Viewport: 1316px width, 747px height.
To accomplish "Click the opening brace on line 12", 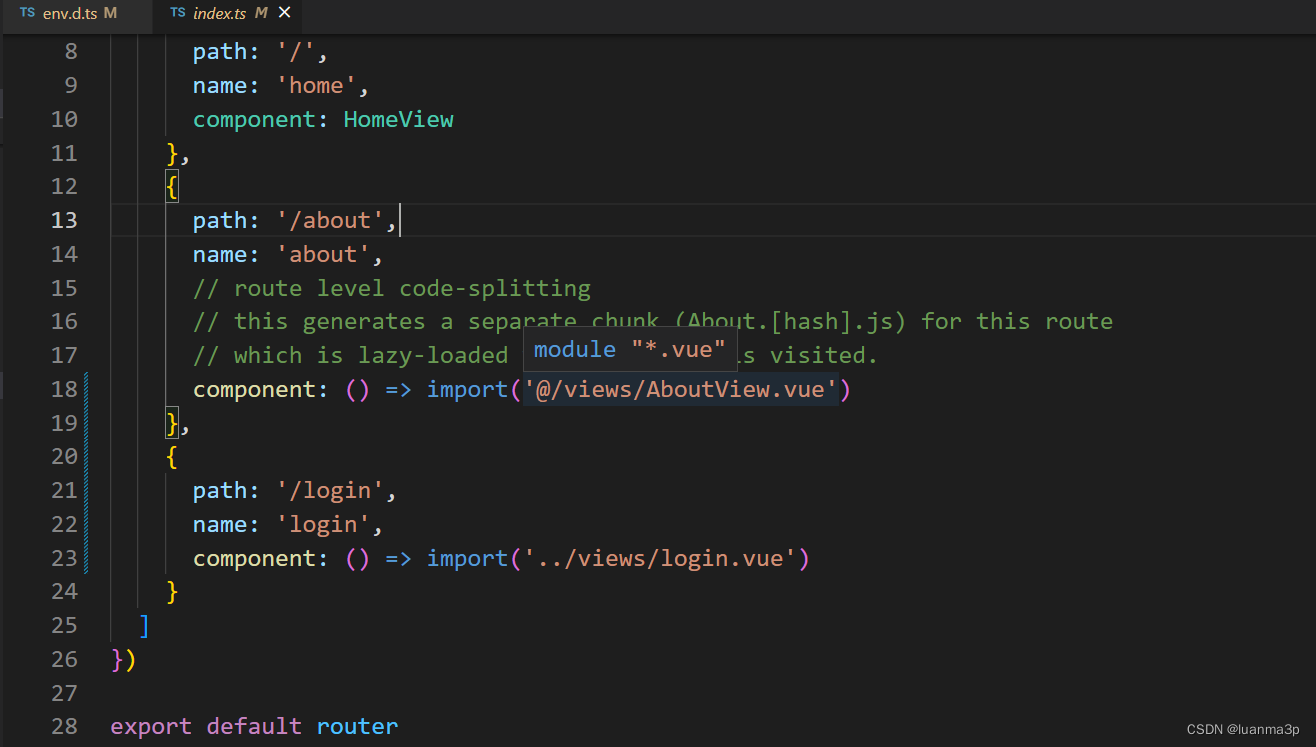I will [x=172, y=186].
